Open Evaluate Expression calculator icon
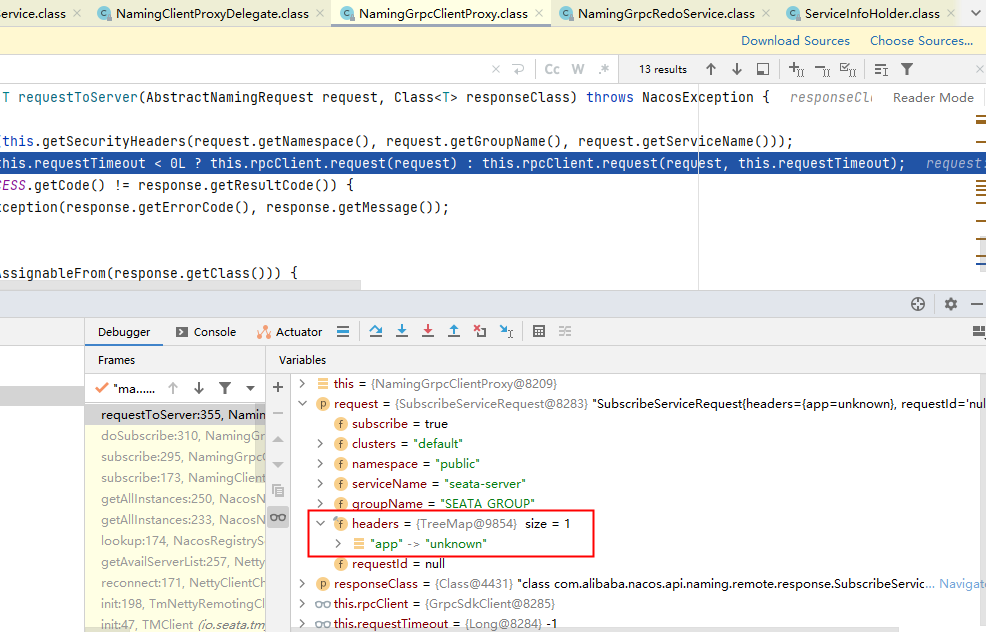The image size is (986, 632). (x=539, y=331)
